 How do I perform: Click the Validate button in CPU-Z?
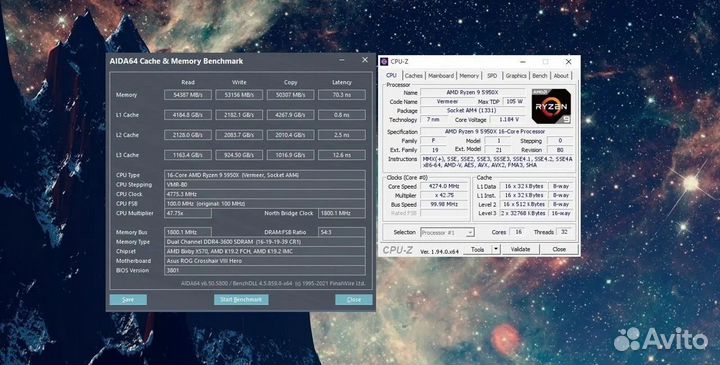point(520,249)
